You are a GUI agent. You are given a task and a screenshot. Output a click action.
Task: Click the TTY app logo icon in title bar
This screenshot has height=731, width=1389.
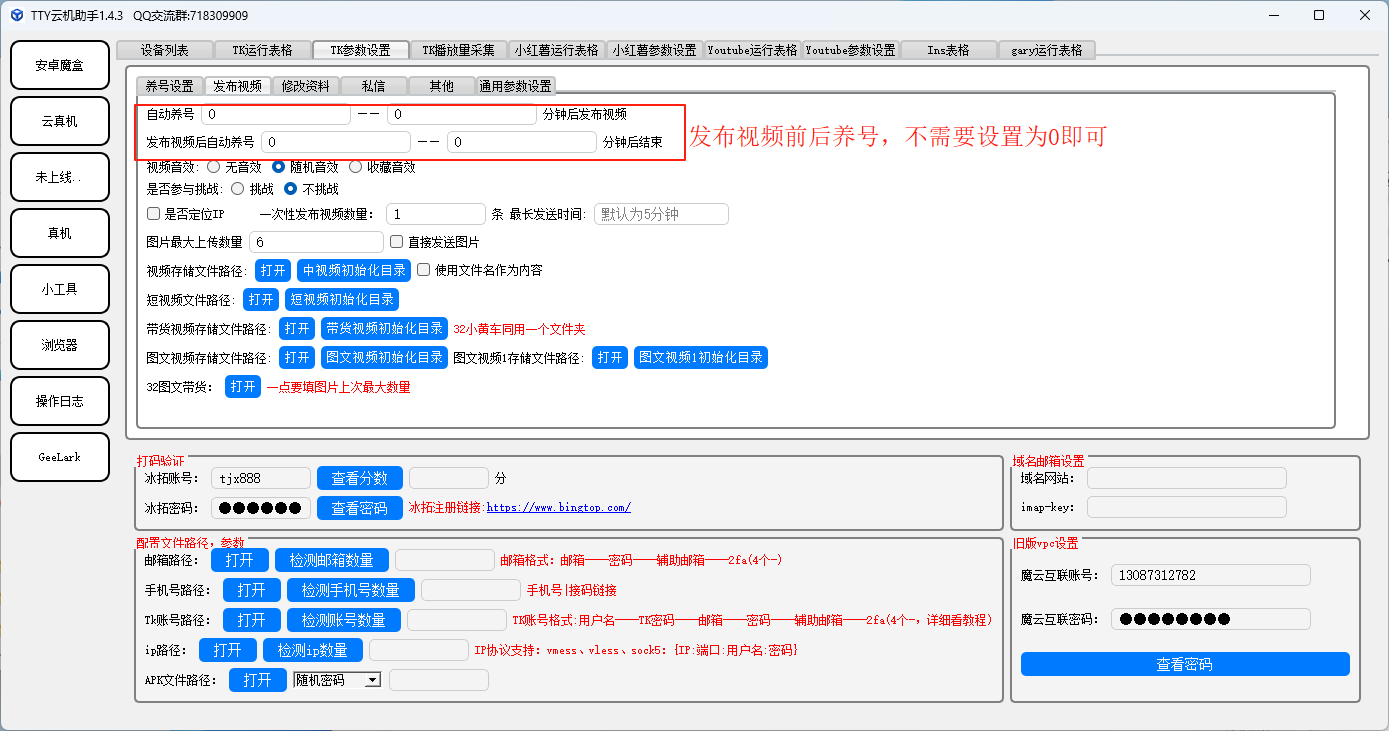pos(16,15)
